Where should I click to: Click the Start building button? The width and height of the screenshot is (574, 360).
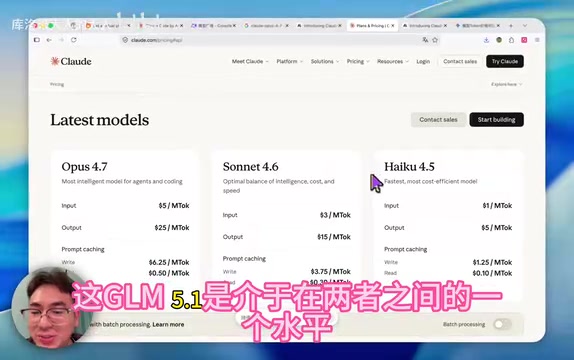point(496,120)
